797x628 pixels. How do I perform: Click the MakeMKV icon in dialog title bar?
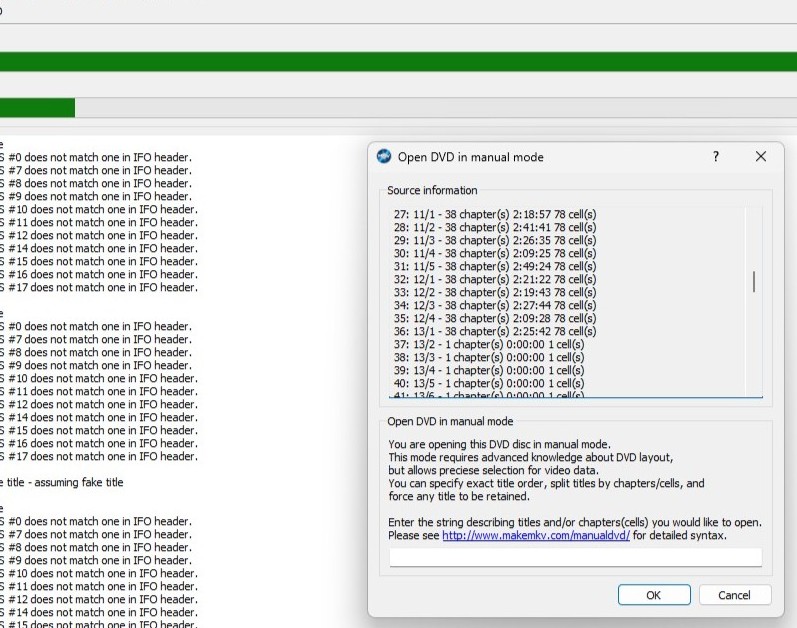pyautogui.click(x=383, y=157)
